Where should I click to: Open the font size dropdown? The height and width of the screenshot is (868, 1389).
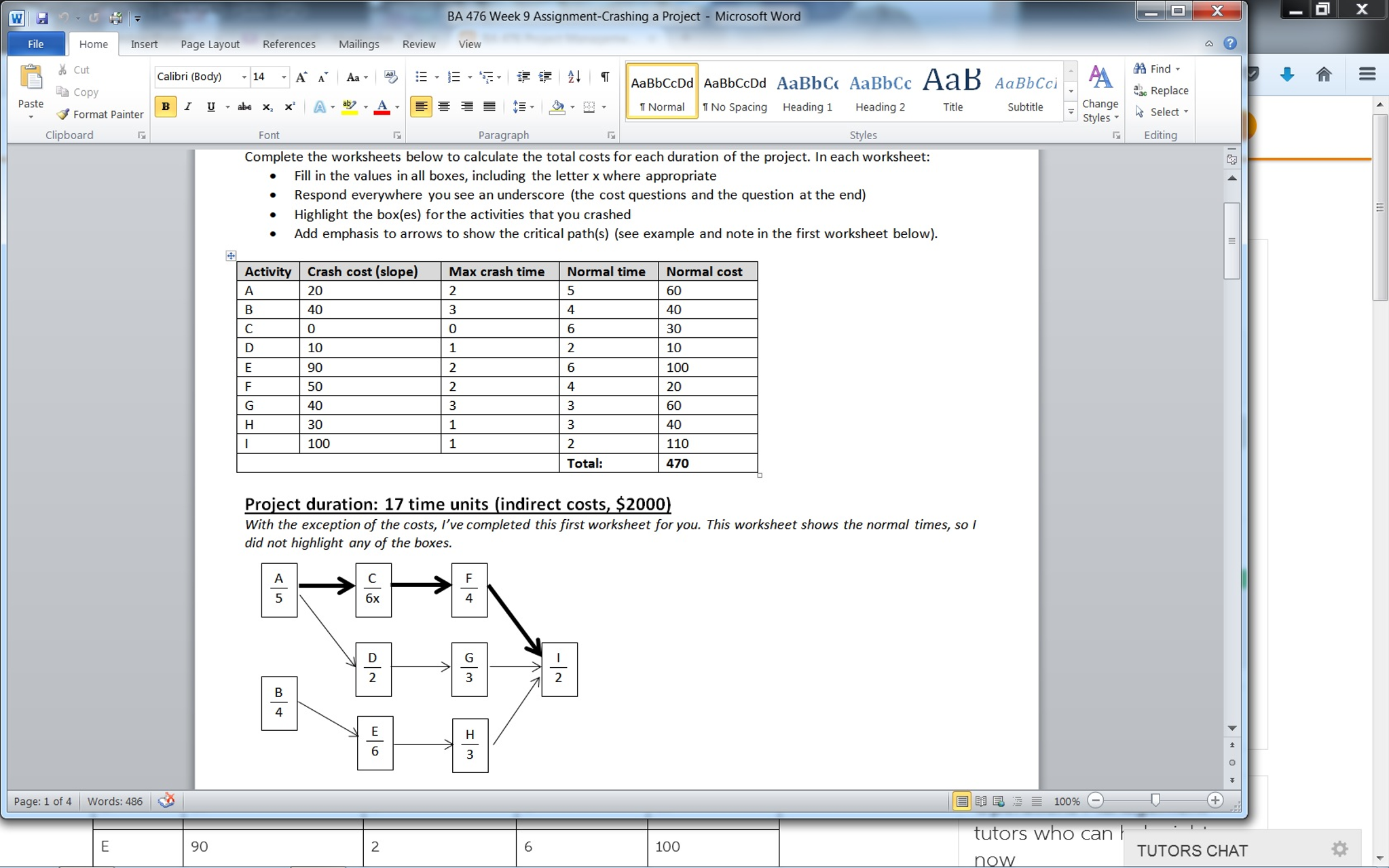[x=284, y=77]
